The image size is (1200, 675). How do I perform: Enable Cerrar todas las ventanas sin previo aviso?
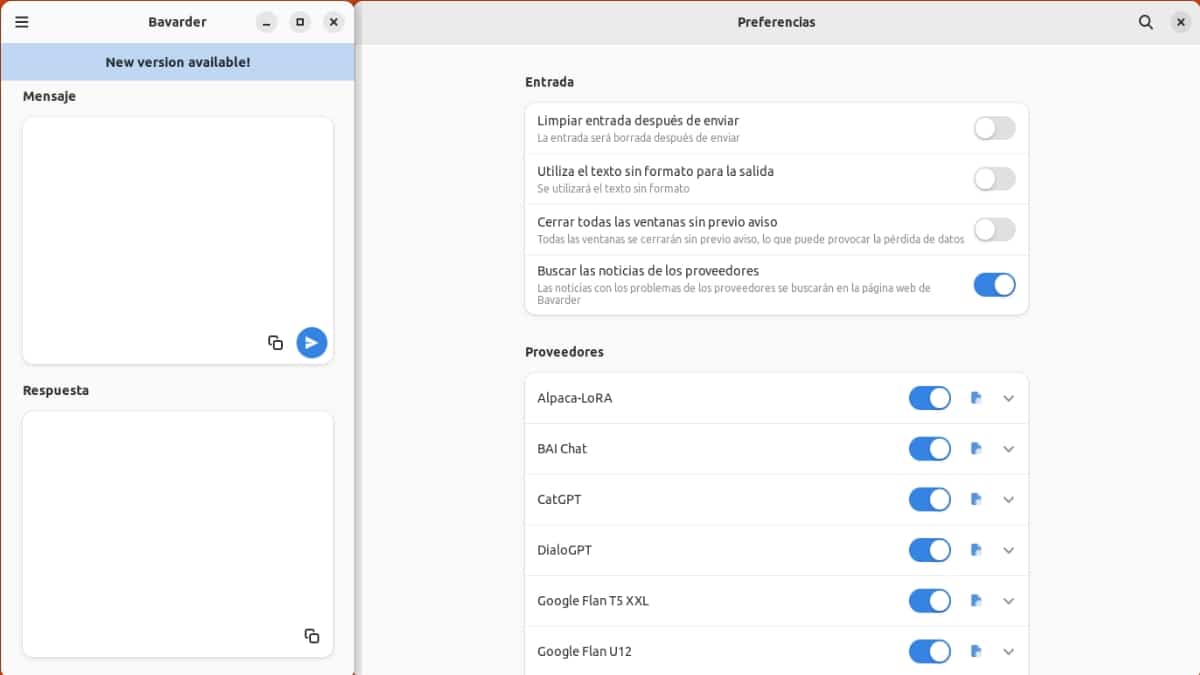point(994,230)
